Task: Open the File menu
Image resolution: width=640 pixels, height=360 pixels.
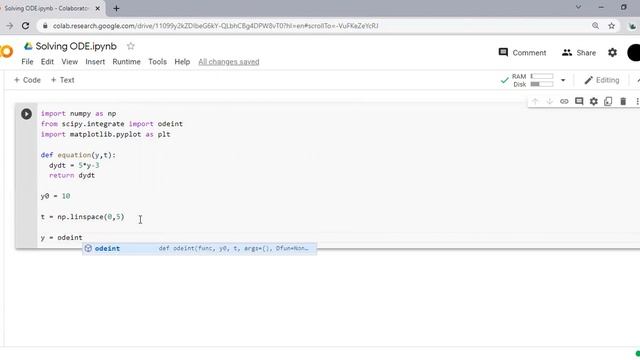Action: (27, 62)
